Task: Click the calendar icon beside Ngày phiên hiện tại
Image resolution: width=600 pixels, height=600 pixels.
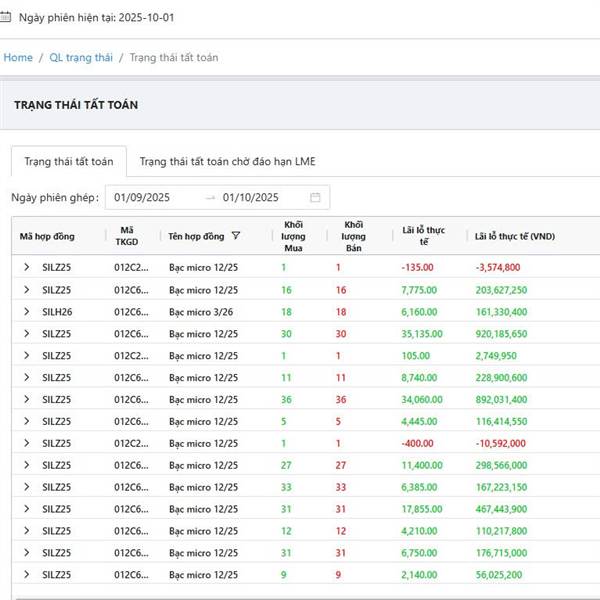Action: pos(9,18)
